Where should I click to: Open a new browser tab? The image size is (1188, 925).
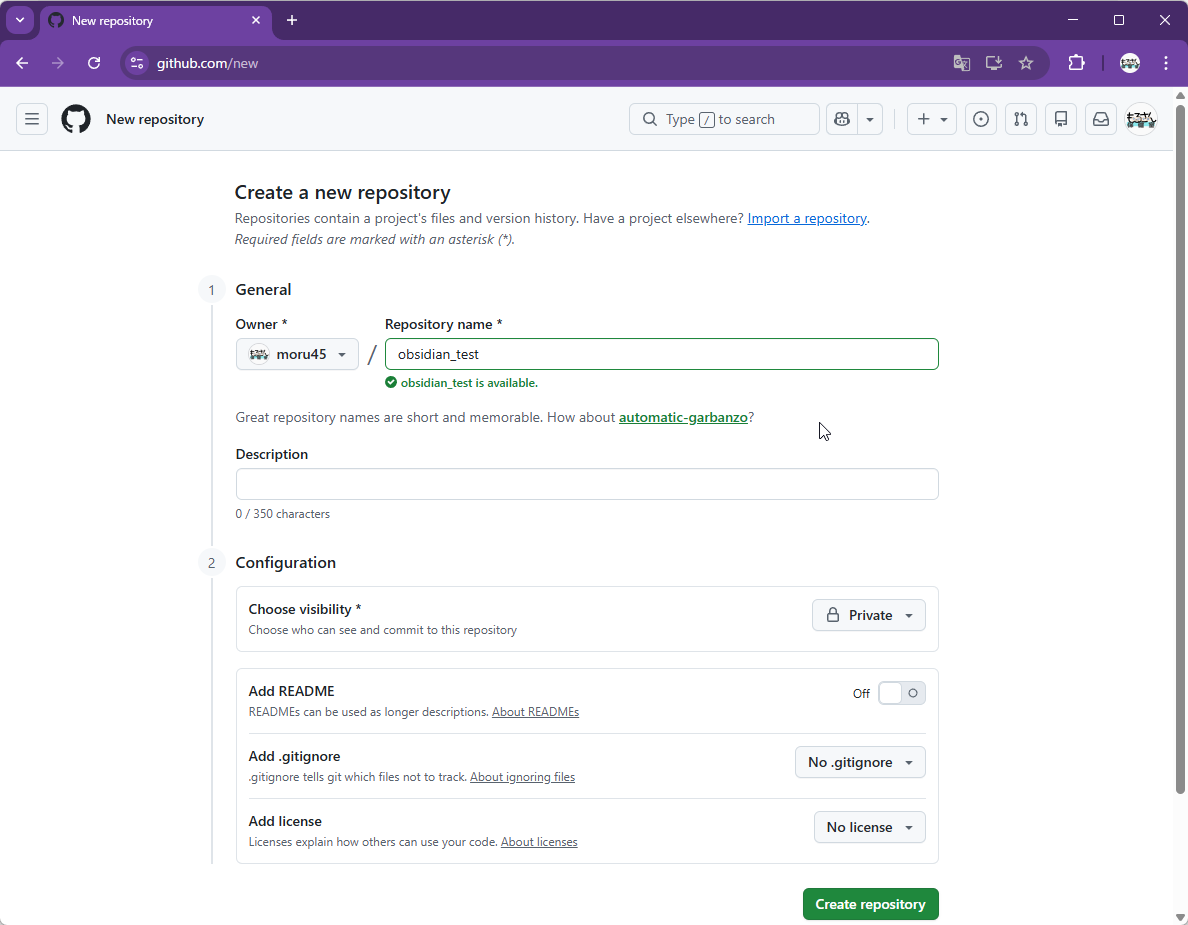pos(292,20)
